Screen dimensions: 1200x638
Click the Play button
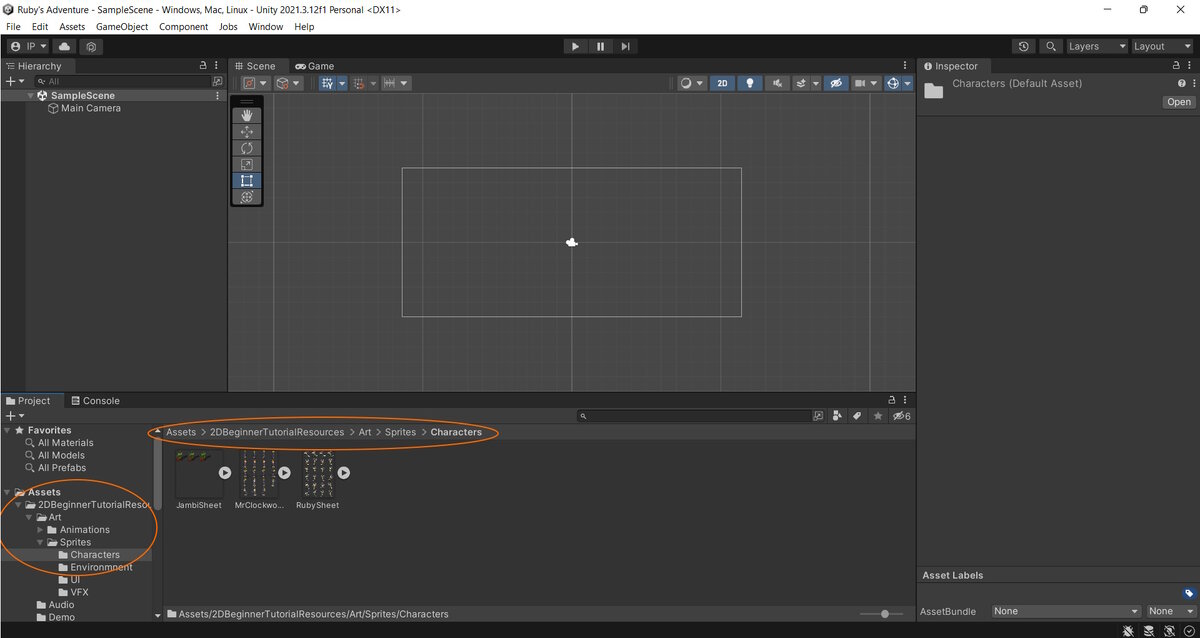click(x=575, y=46)
